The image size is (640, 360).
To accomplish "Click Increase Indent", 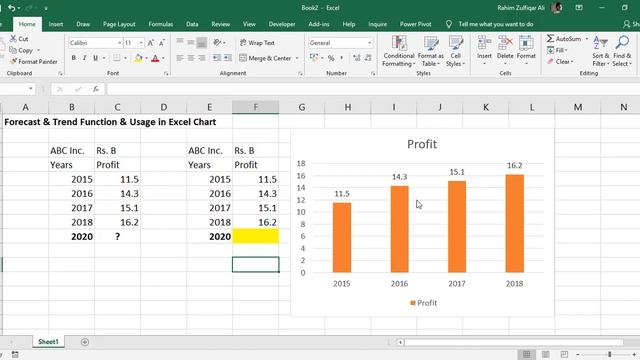I will pos(228,58).
